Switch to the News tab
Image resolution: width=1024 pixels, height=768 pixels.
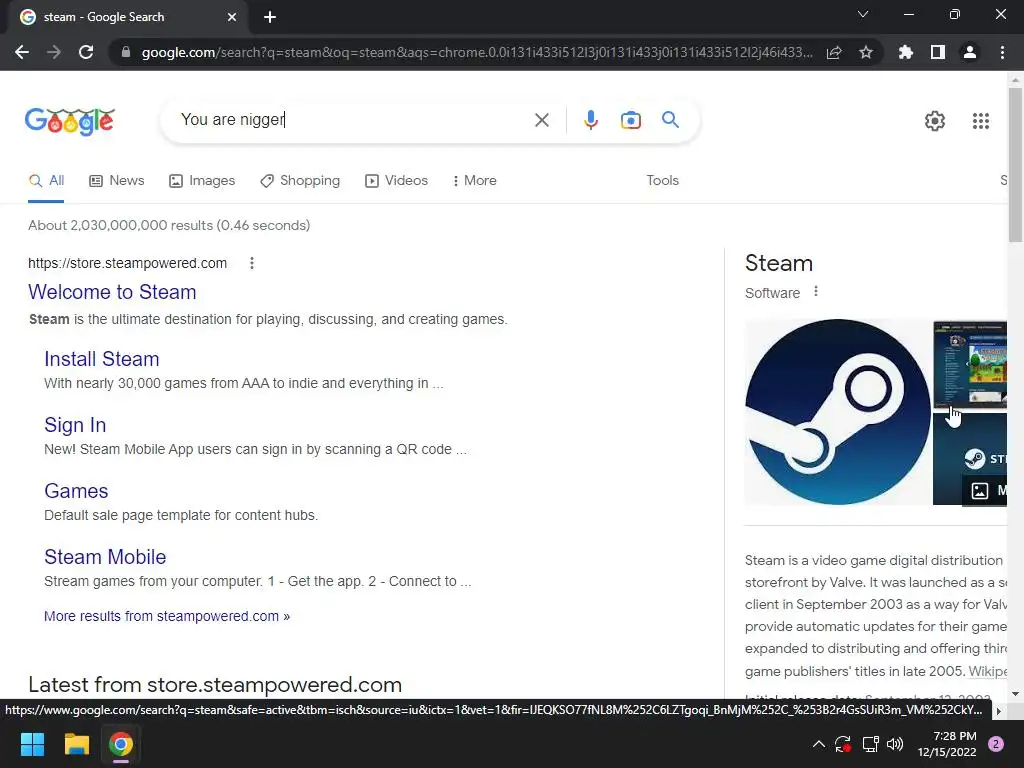coord(117,181)
